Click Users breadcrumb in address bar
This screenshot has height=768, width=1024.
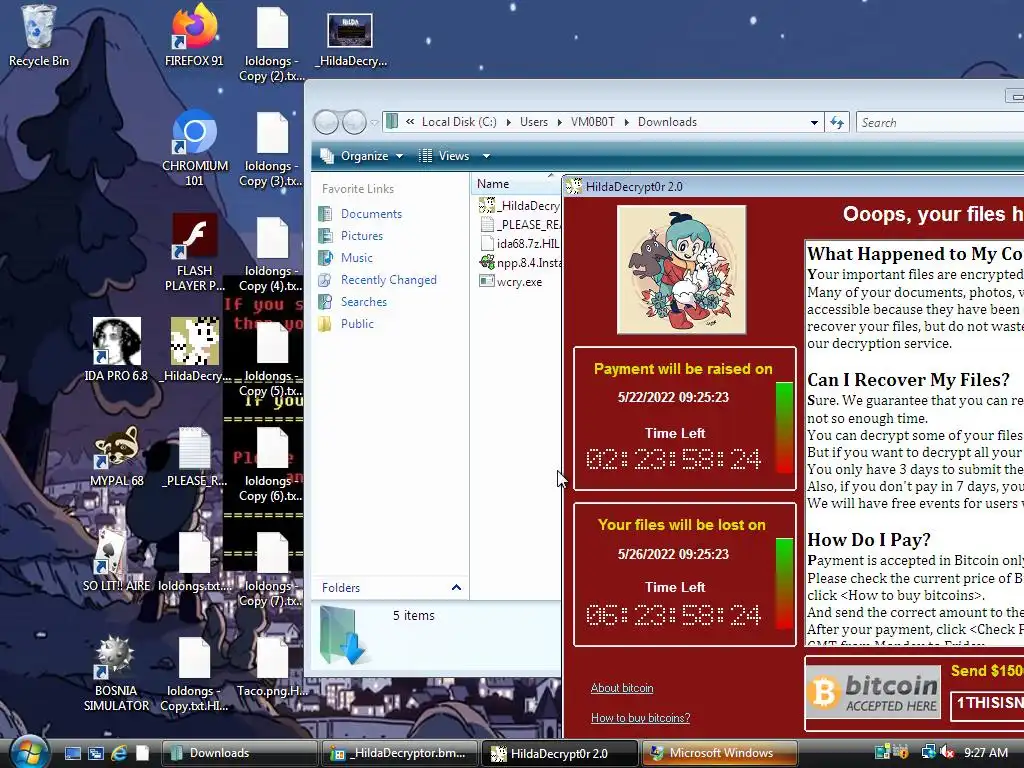click(534, 122)
